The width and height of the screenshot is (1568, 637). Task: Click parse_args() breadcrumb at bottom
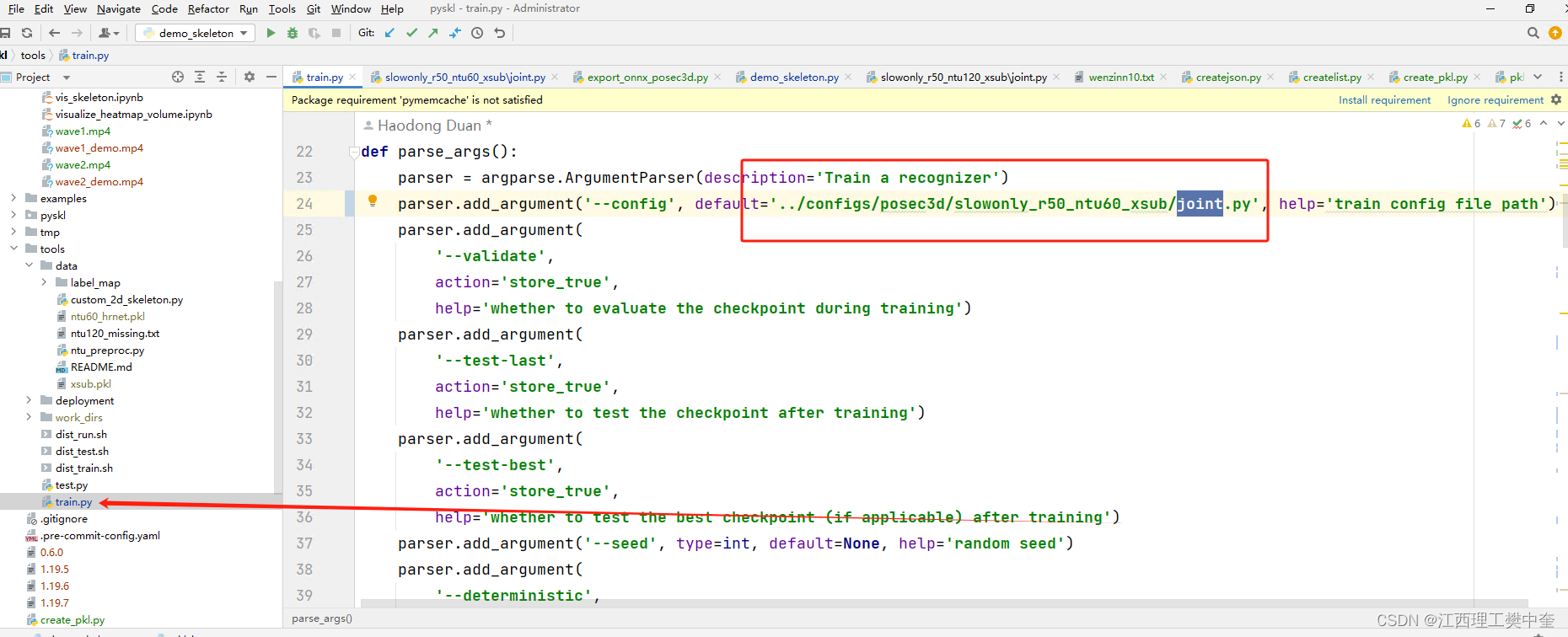(322, 618)
